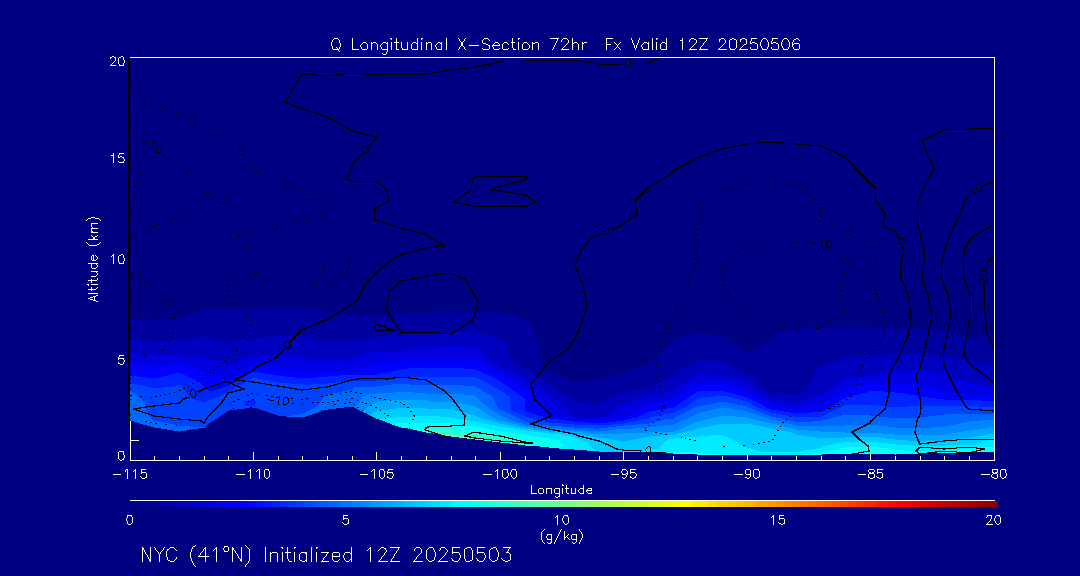The image size is (1080, 576).
Task: Click the 20 km altitude axis tick label
Action: tap(115, 61)
